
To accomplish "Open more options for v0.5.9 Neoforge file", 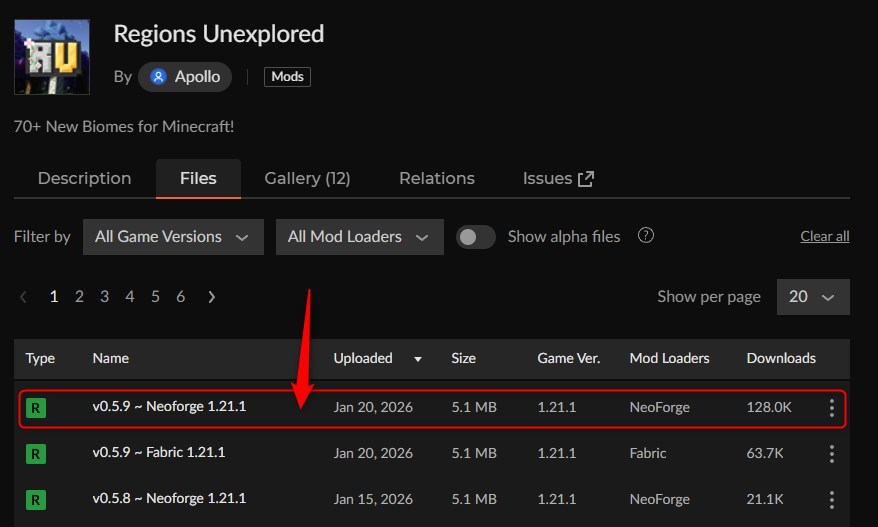I will coord(831,408).
